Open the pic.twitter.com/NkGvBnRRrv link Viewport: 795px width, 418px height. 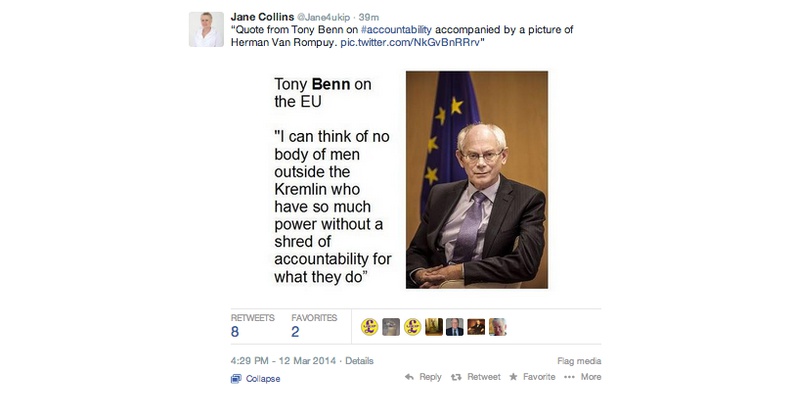(410, 42)
